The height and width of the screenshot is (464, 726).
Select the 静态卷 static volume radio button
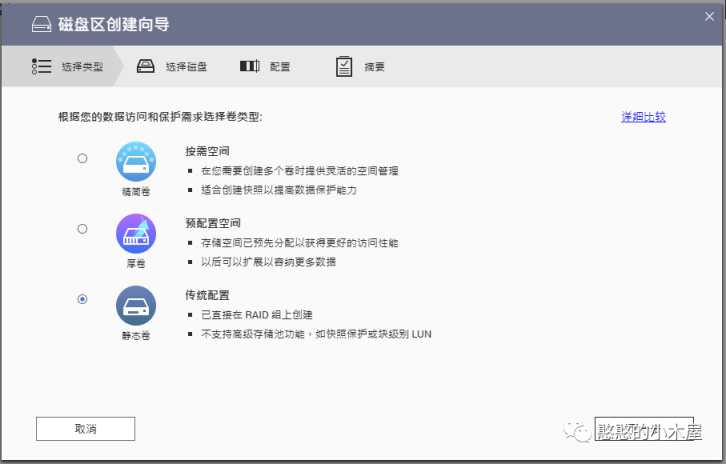[82, 299]
